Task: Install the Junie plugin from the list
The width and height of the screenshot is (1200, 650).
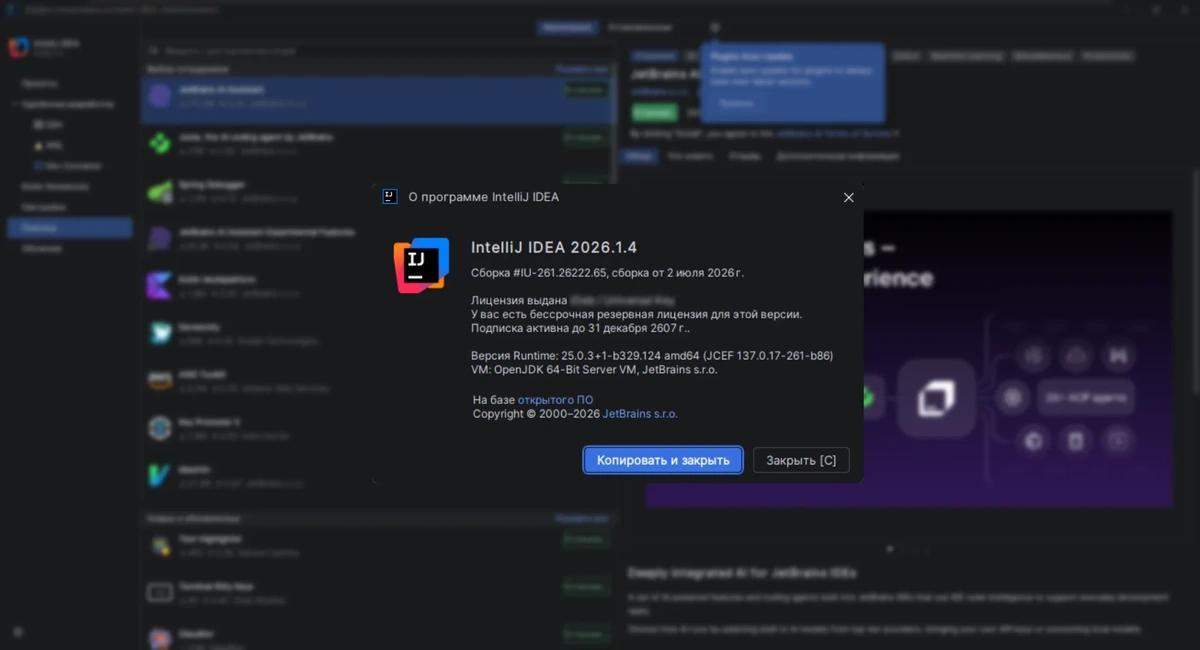Action: click(585, 137)
